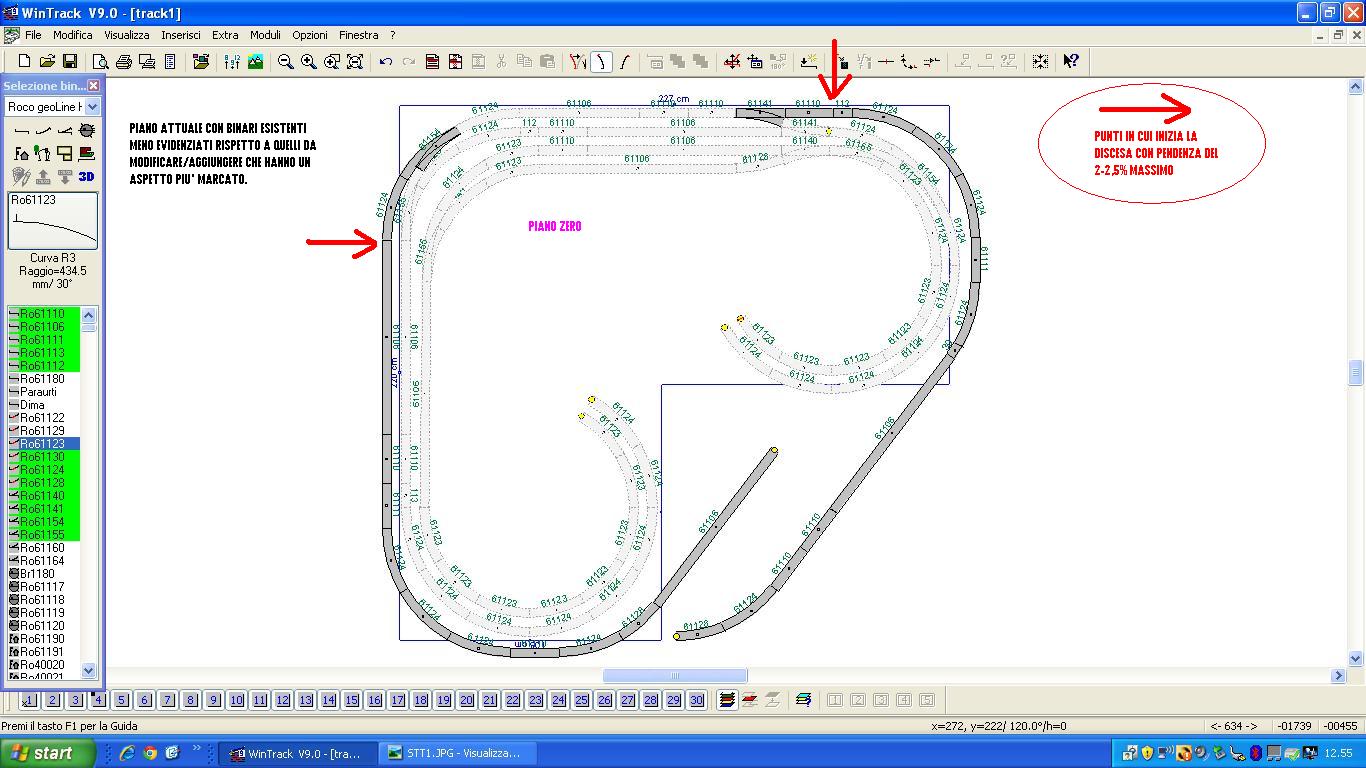This screenshot has width=1366, height=768.
Task: Select Ro61106 in track list
Action: click(x=44, y=327)
